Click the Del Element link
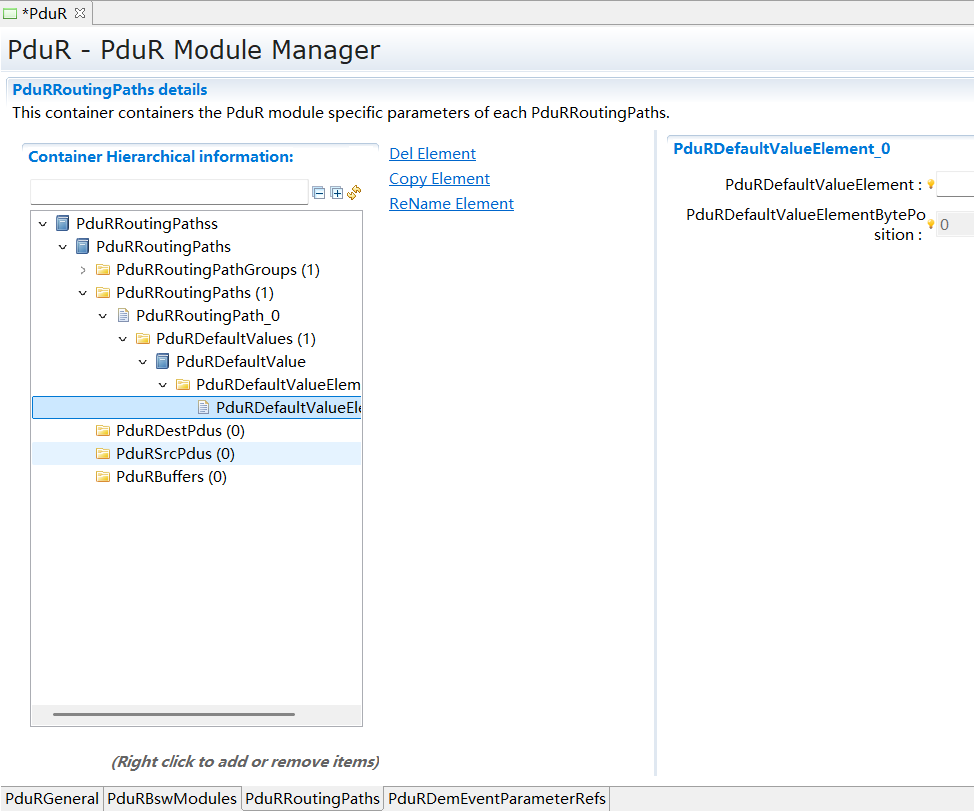974x811 pixels. [x=432, y=153]
